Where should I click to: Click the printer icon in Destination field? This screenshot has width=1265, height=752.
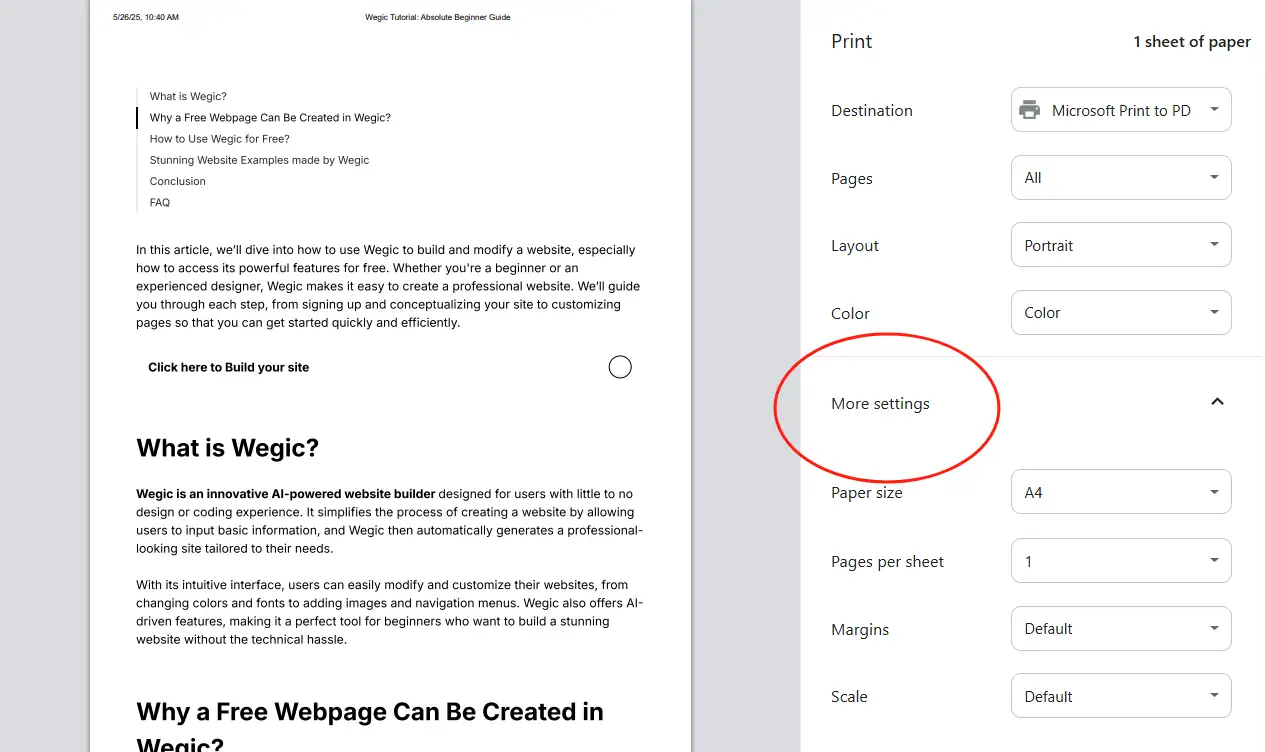[x=1029, y=110]
